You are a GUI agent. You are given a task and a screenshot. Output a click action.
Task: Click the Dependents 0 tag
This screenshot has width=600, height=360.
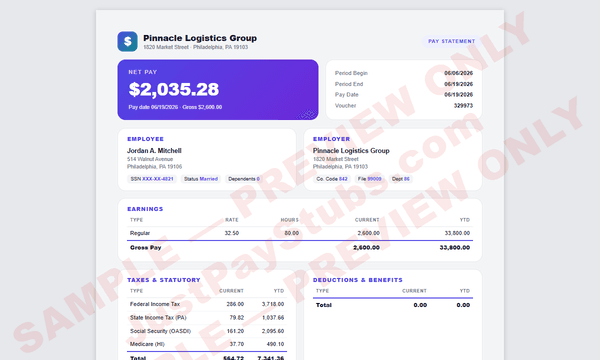click(244, 179)
